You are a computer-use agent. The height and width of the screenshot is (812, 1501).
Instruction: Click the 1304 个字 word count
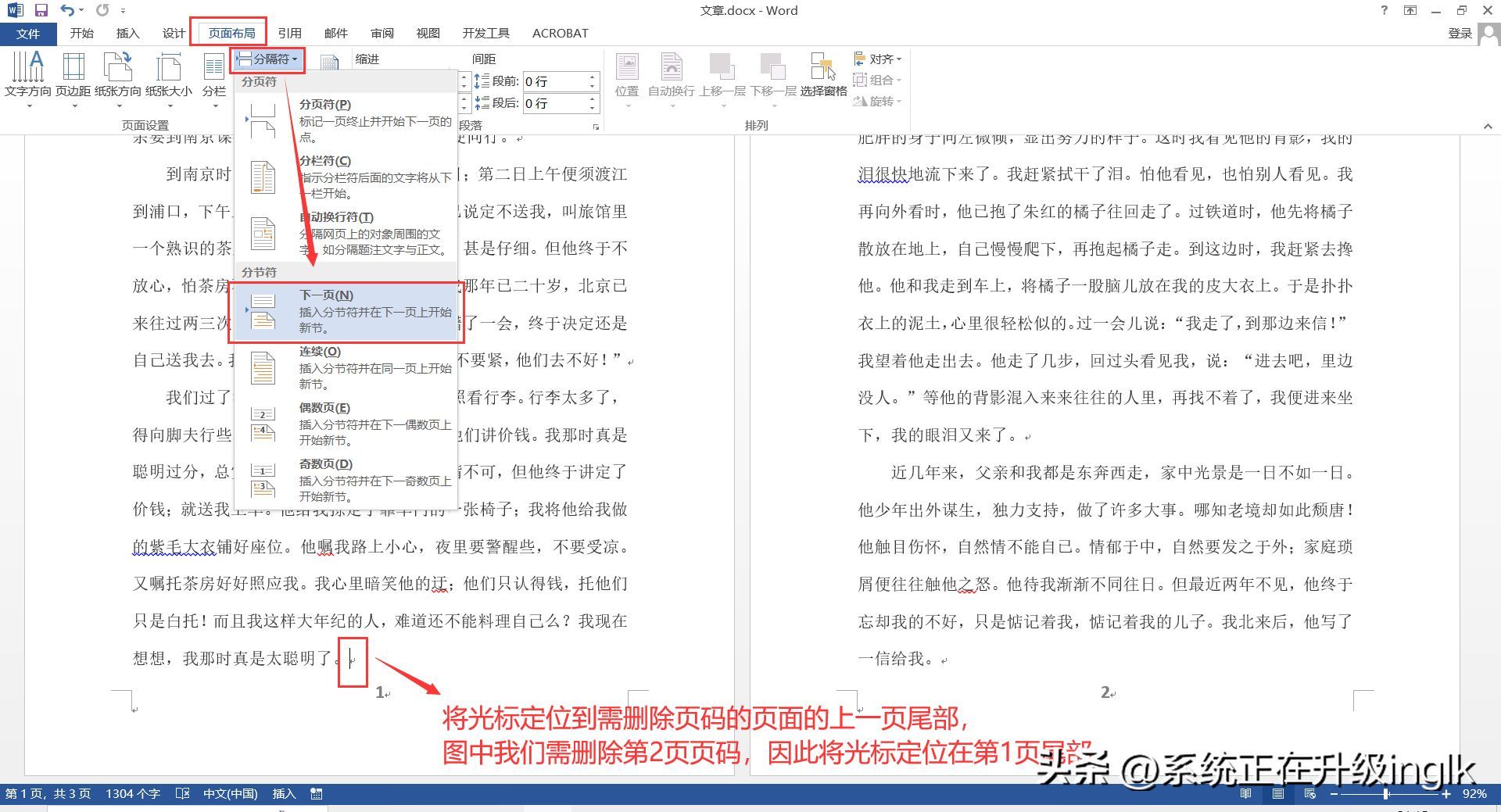click(133, 793)
